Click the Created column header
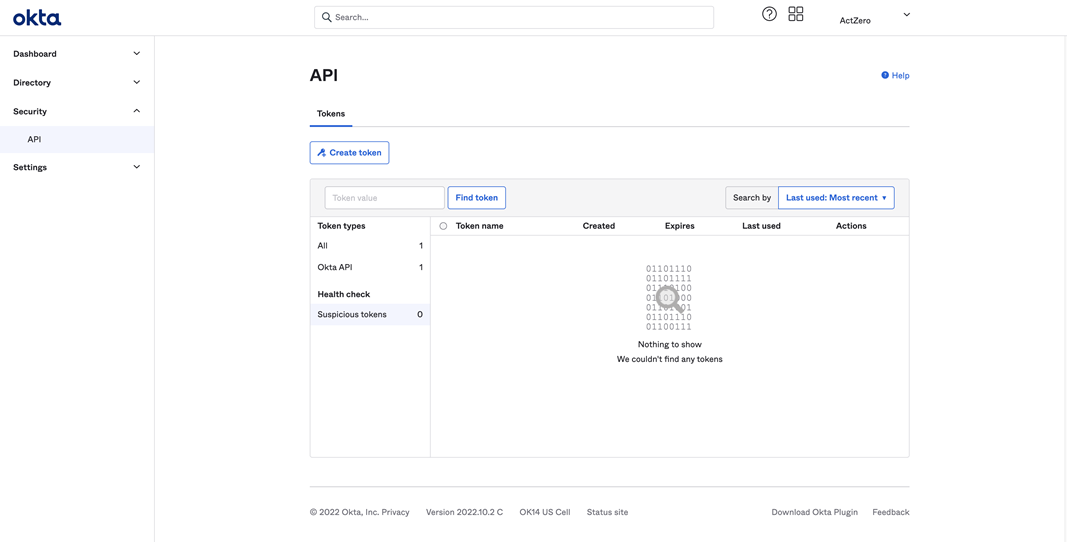Viewport: 1067px width, 542px height. [x=599, y=226]
